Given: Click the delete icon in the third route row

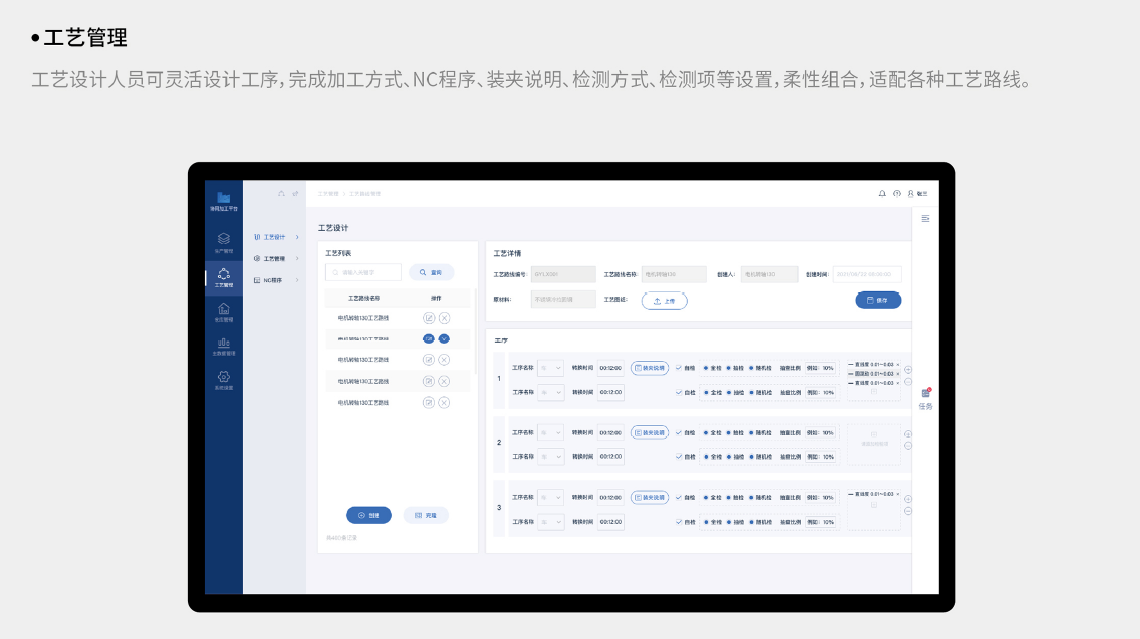Looking at the screenshot, I should click(444, 360).
